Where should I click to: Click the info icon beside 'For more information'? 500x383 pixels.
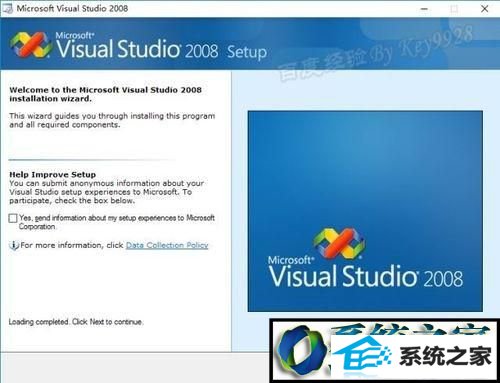pyautogui.click(x=14, y=245)
